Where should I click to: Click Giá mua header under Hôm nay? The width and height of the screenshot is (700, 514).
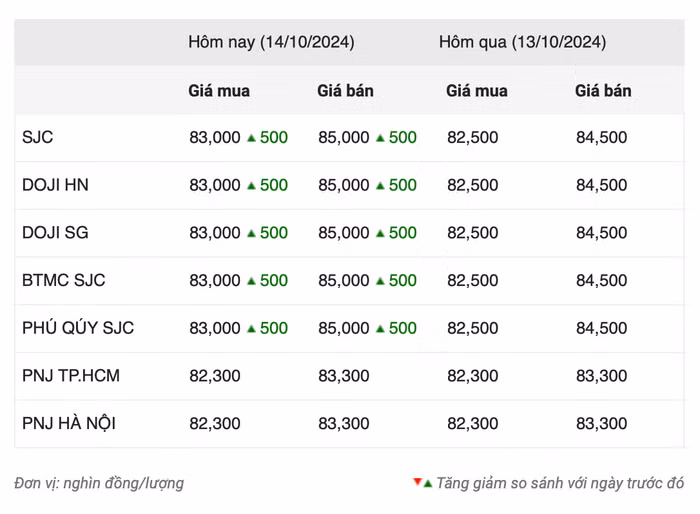[219, 91]
